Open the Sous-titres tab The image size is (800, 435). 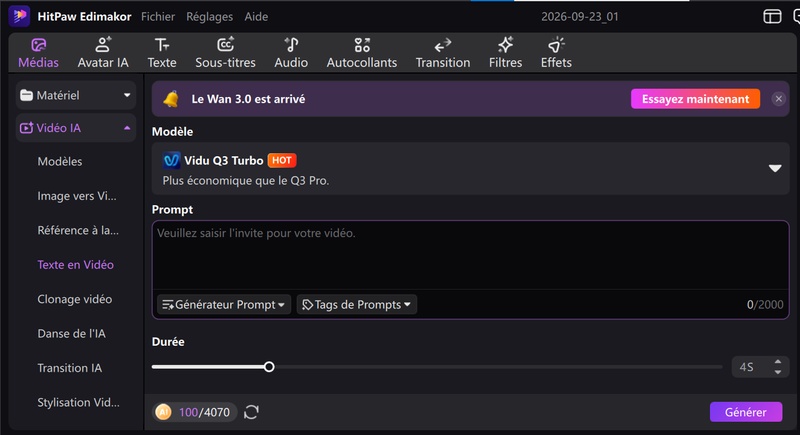[225, 53]
